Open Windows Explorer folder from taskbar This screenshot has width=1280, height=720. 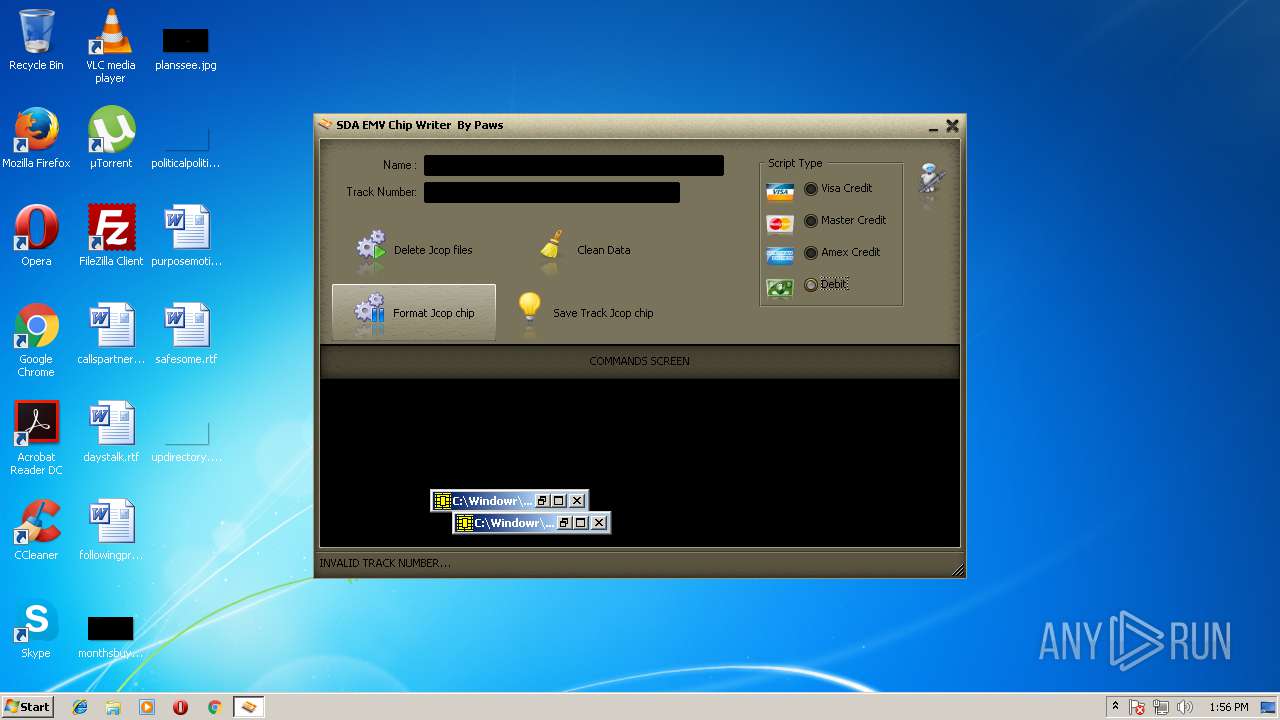tap(113, 707)
